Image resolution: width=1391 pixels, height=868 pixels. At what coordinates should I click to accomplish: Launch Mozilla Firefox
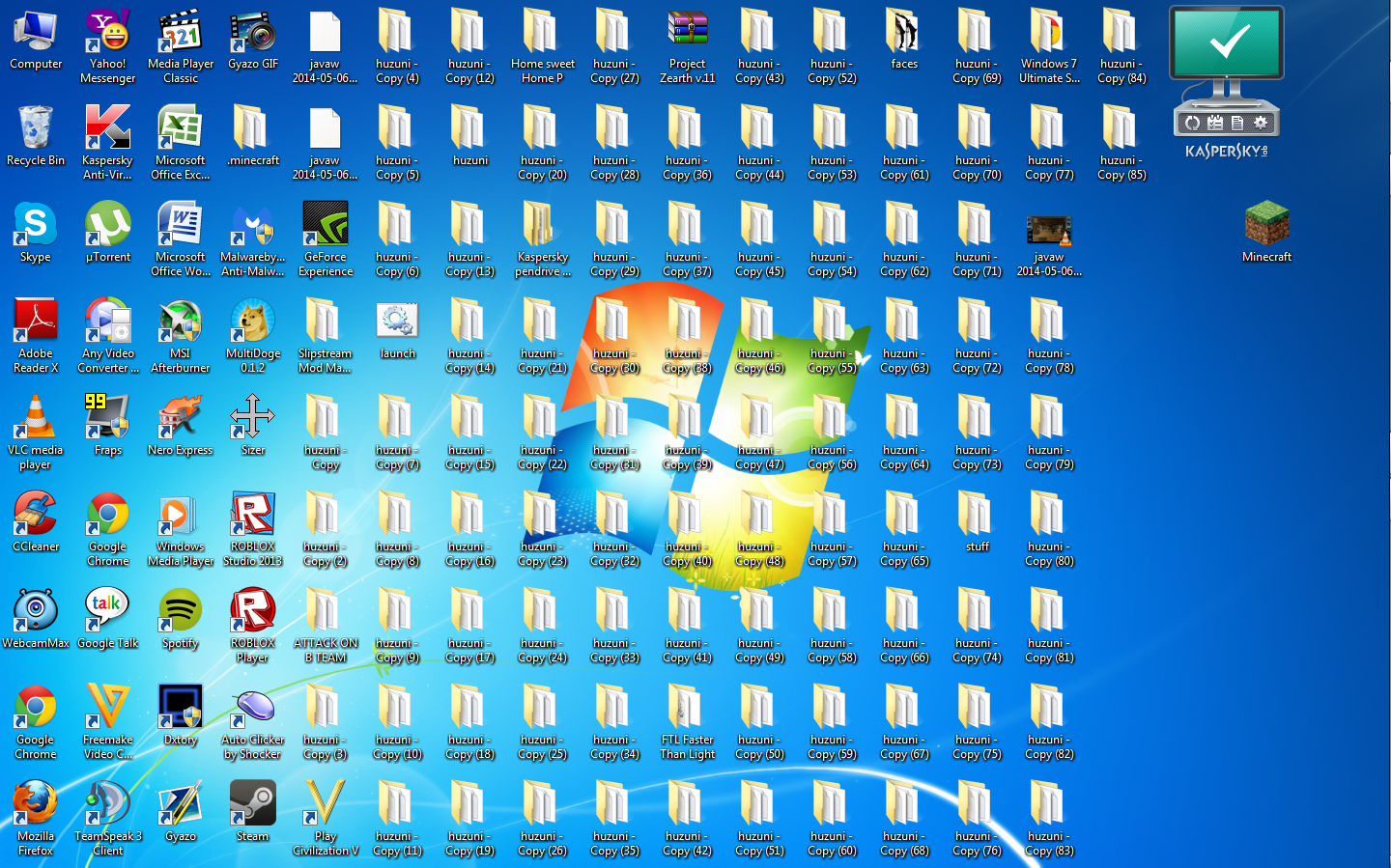point(36,820)
